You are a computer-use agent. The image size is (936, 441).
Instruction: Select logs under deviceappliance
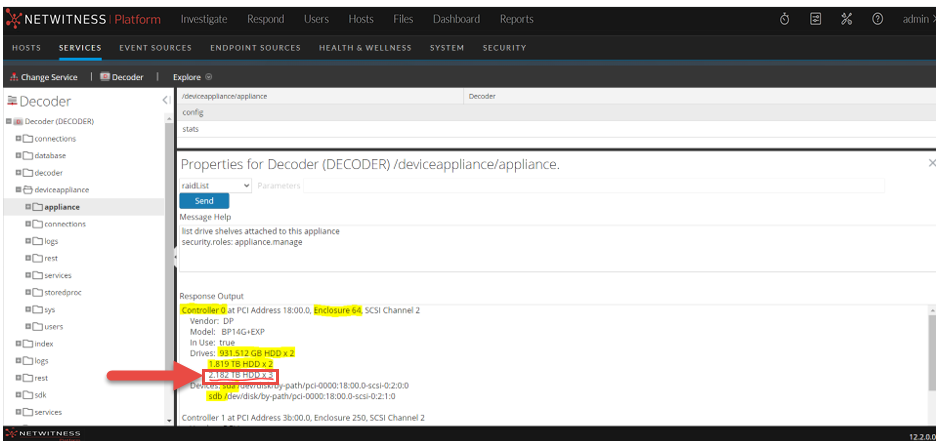(x=51, y=241)
